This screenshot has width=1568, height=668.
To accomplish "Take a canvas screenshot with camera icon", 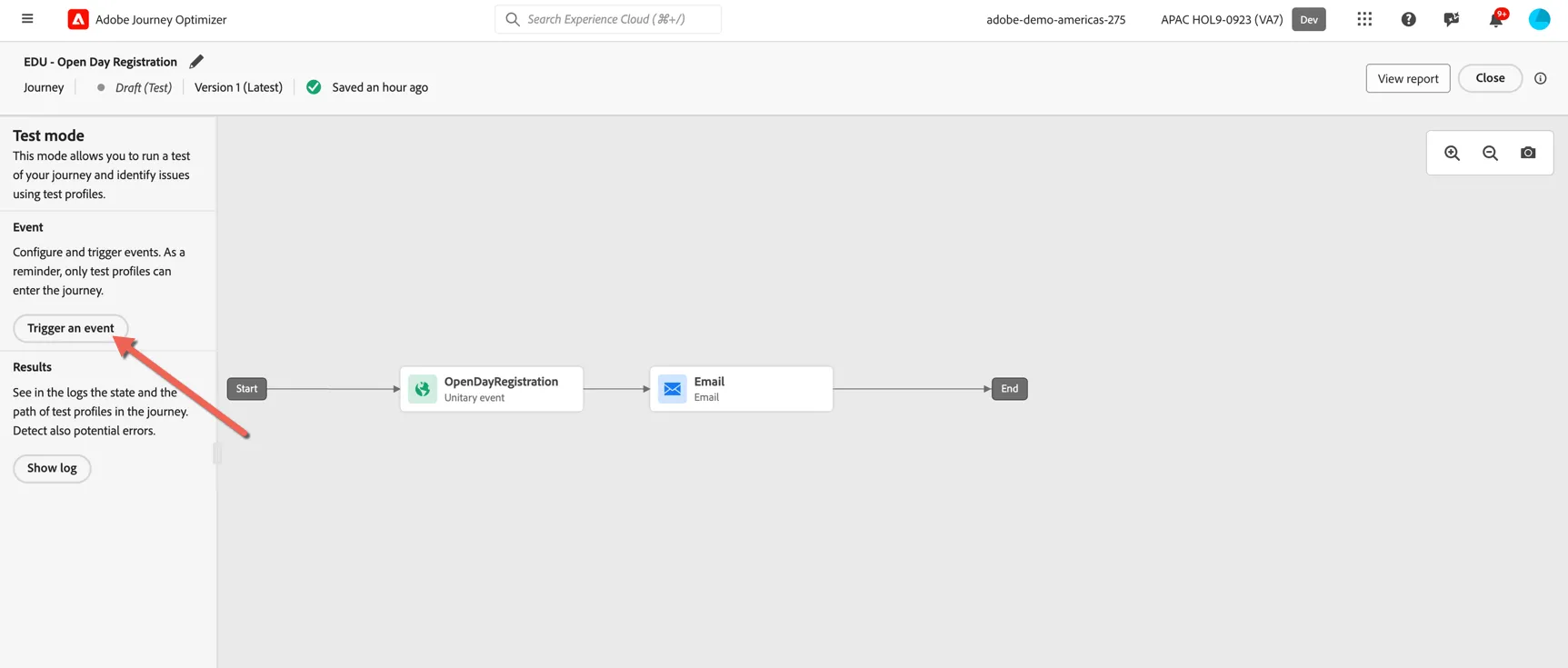I will coord(1528,153).
